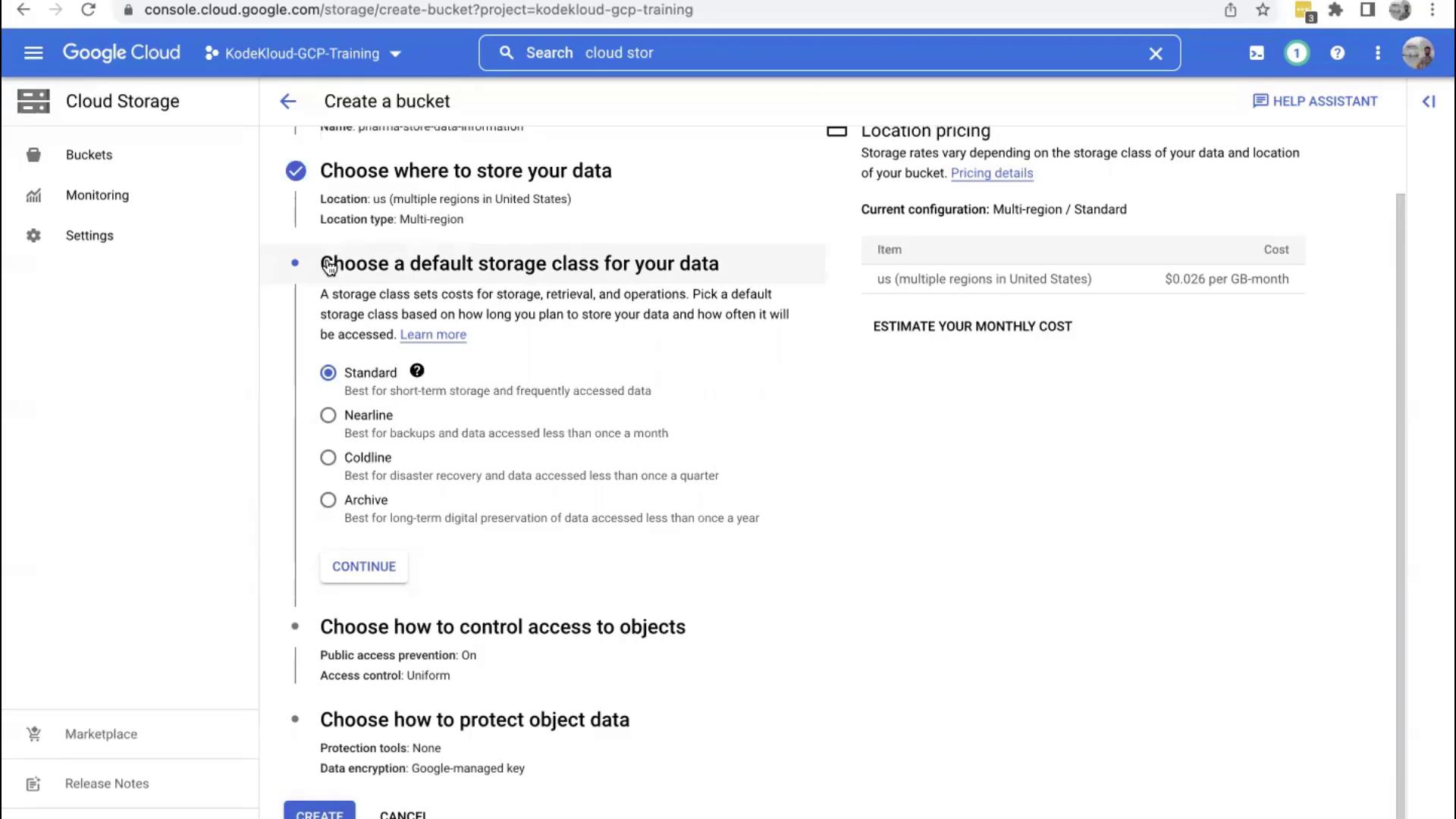Open the notifications badge icon
This screenshot has height=819, width=1456.
tap(1297, 53)
